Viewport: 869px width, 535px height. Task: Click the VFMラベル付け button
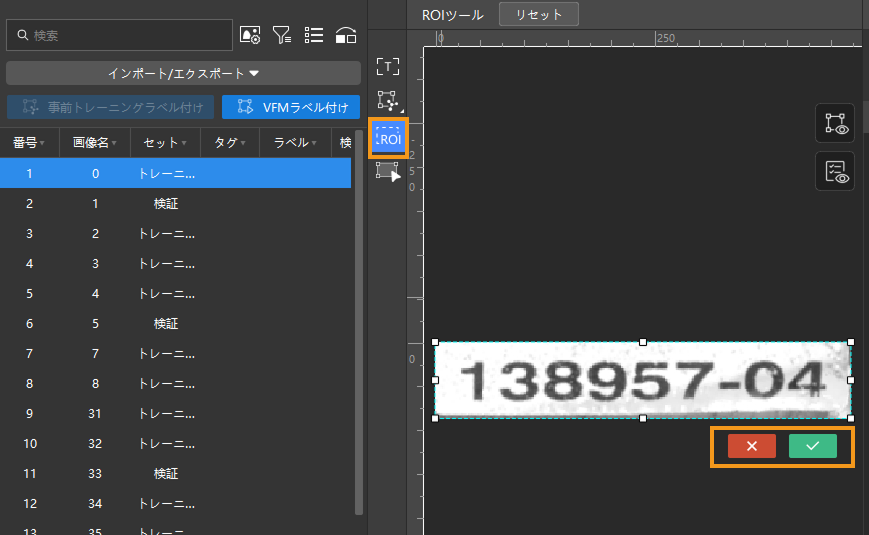[x=291, y=107]
